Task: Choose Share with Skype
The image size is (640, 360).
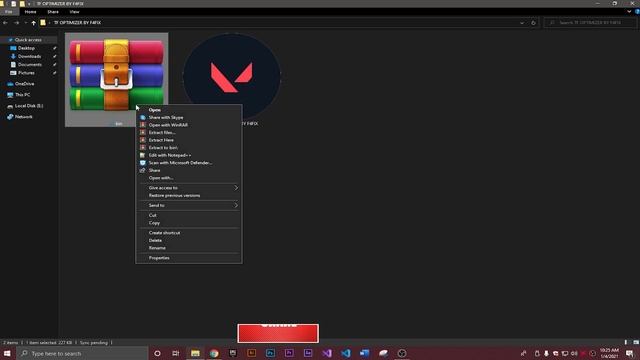Action: [x=166, y=118]
